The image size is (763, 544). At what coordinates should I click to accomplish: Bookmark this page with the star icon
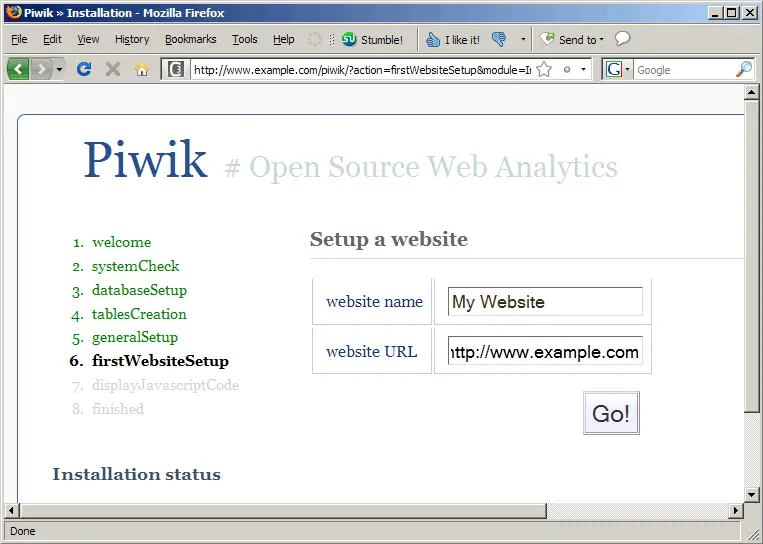click(x=544, y=70)
